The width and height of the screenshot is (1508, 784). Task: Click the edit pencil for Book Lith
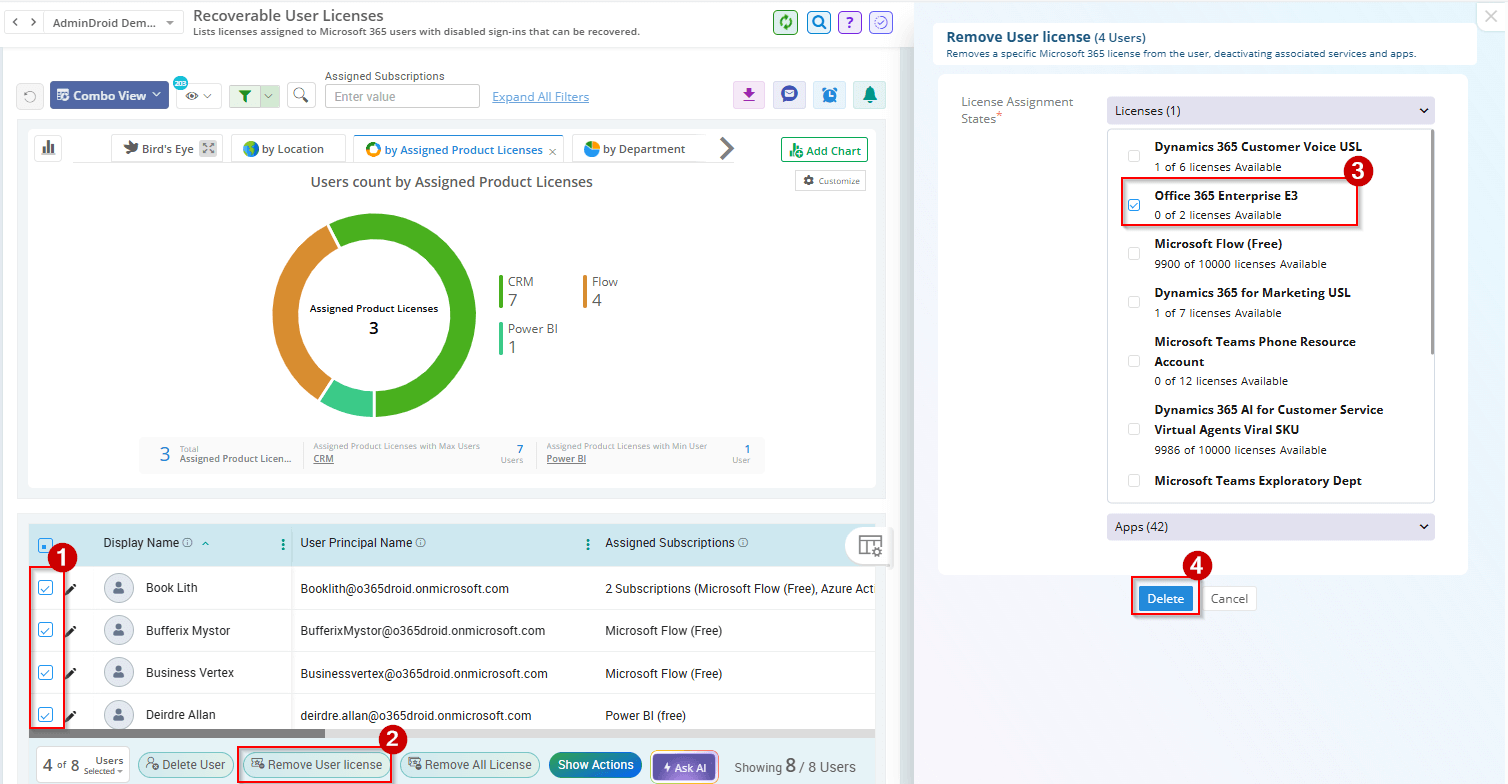[71, 589]
